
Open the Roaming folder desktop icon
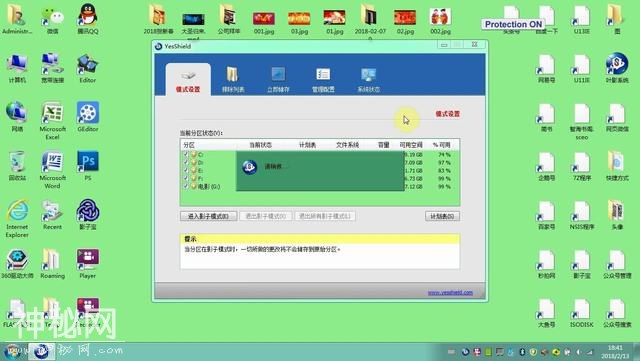(52, 264)
